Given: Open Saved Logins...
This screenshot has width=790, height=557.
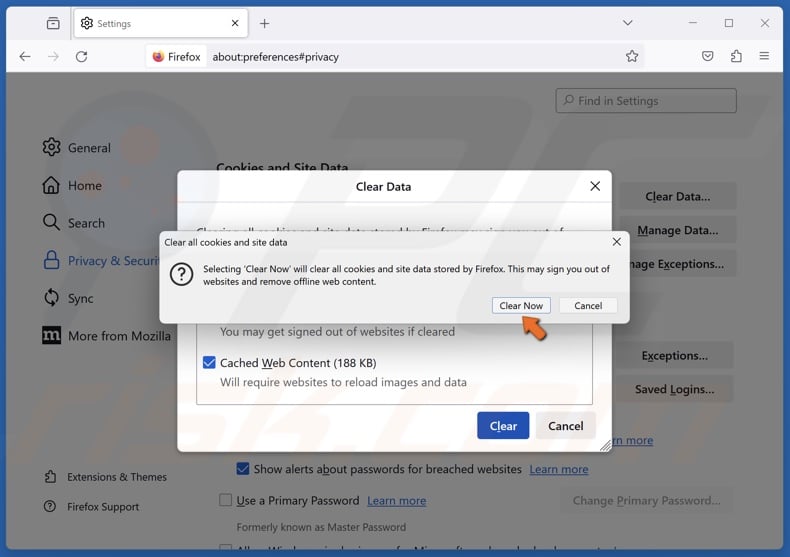Looking at the screenshot, I should [x=674, y=389].
